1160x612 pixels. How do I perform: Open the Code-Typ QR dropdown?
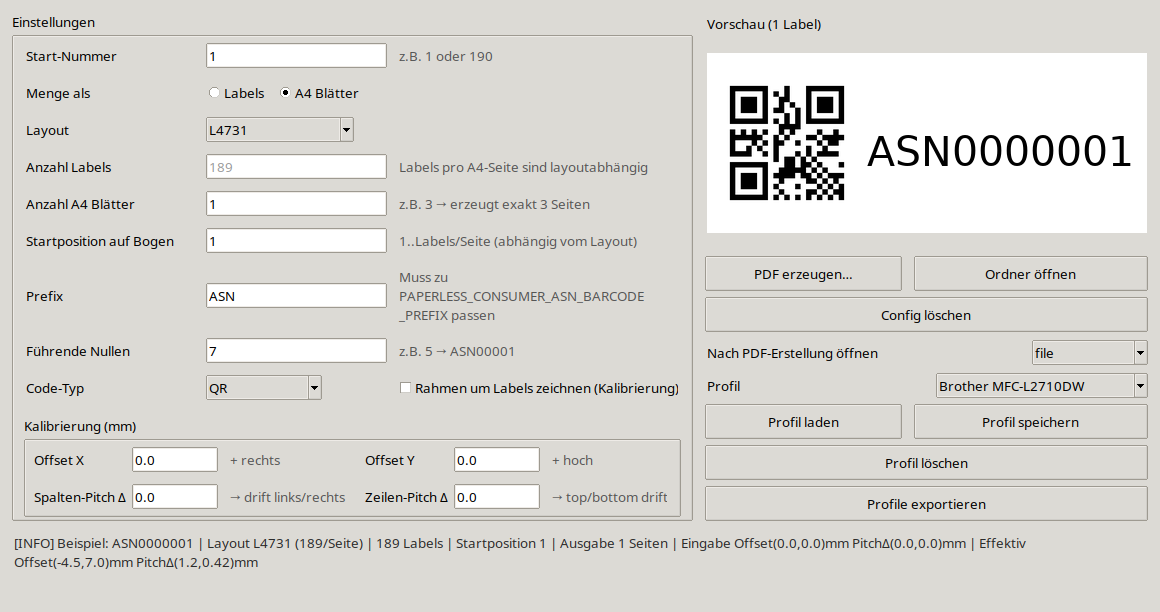pos(263,388)
